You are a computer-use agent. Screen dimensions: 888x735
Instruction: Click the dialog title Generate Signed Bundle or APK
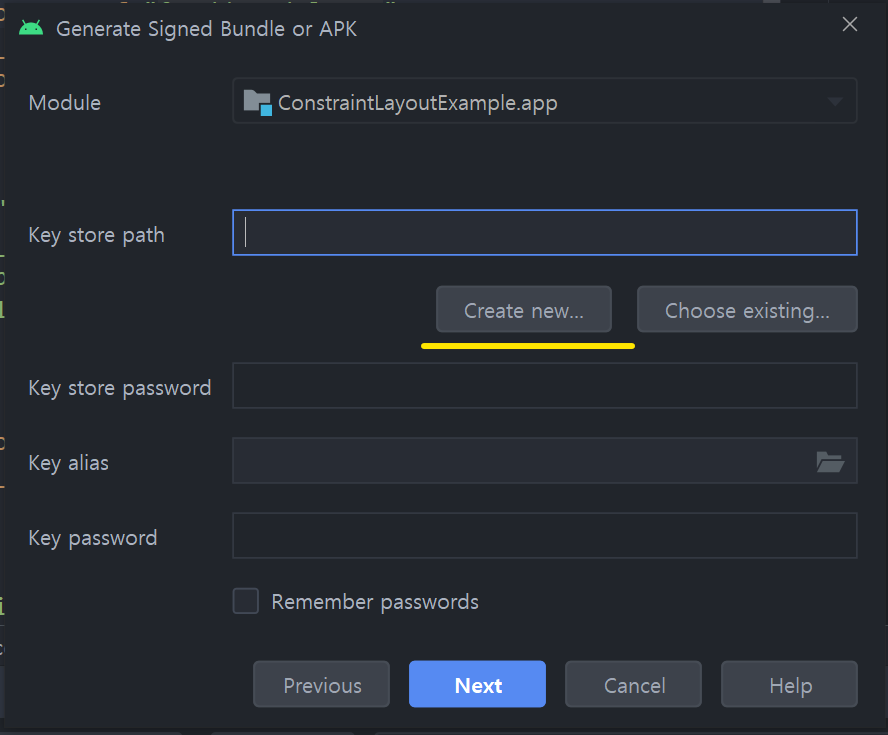click(x=207, y=29)
